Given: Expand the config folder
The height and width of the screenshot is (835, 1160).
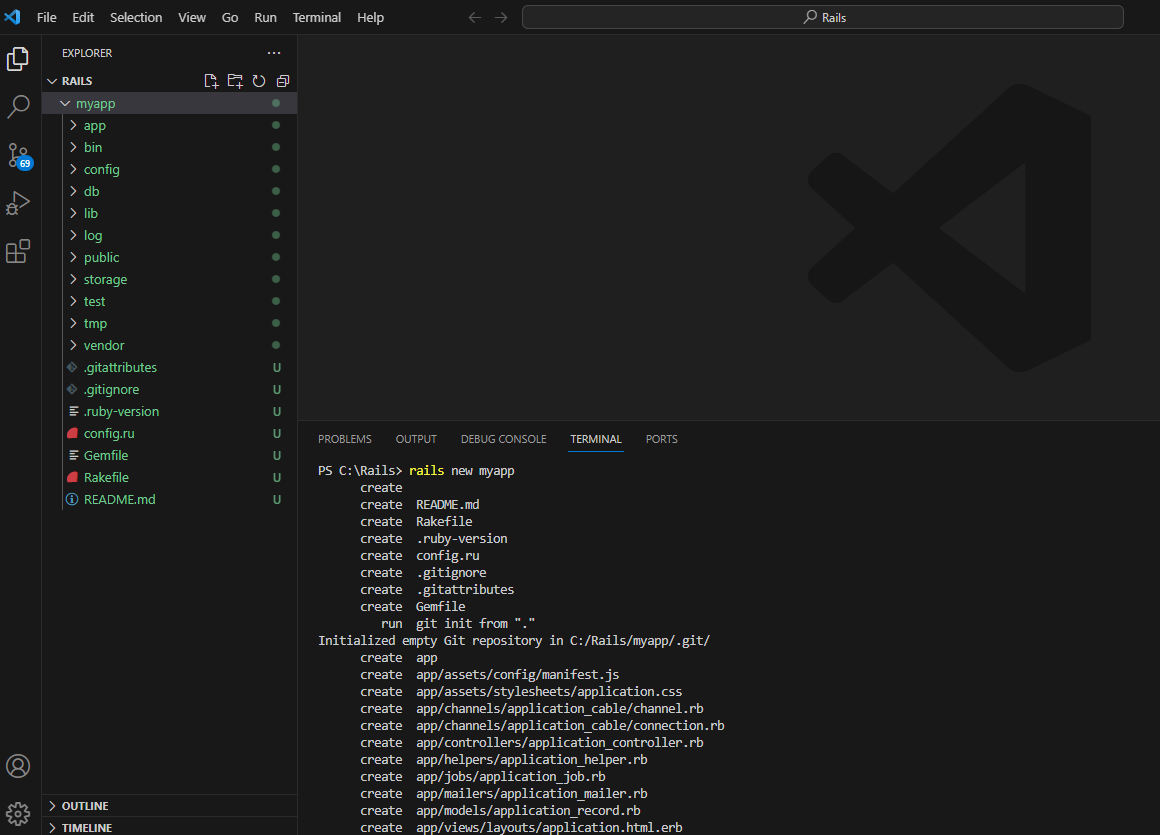Looking at the screenshot, I should click(73, 169).
